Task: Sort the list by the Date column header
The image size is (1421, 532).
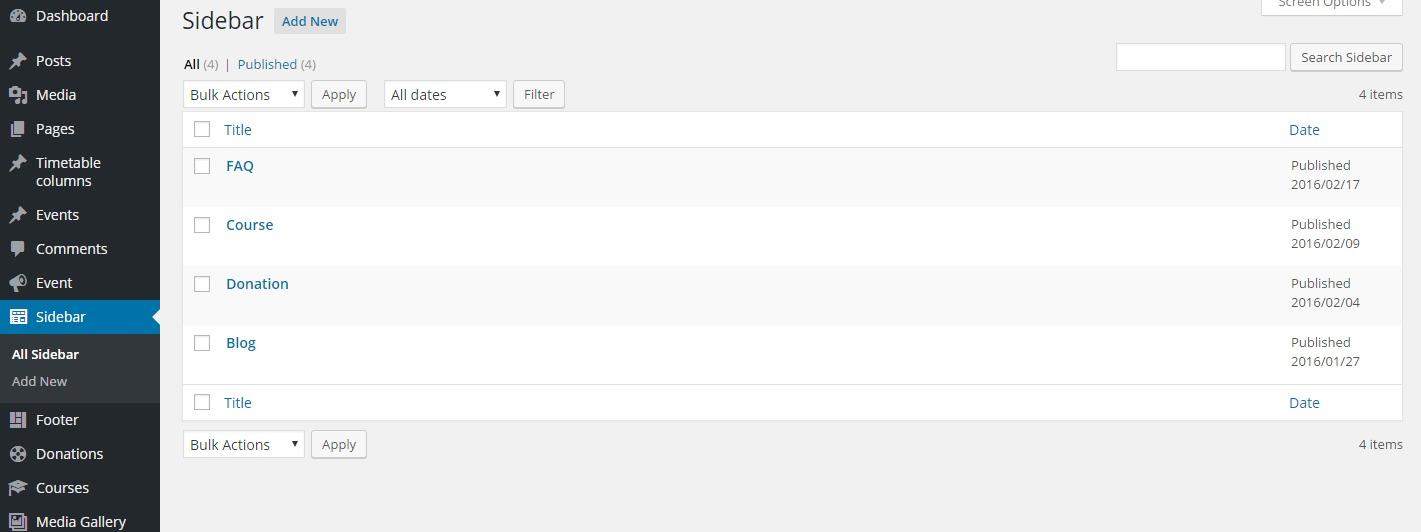Action: [x=1304, y=129]
